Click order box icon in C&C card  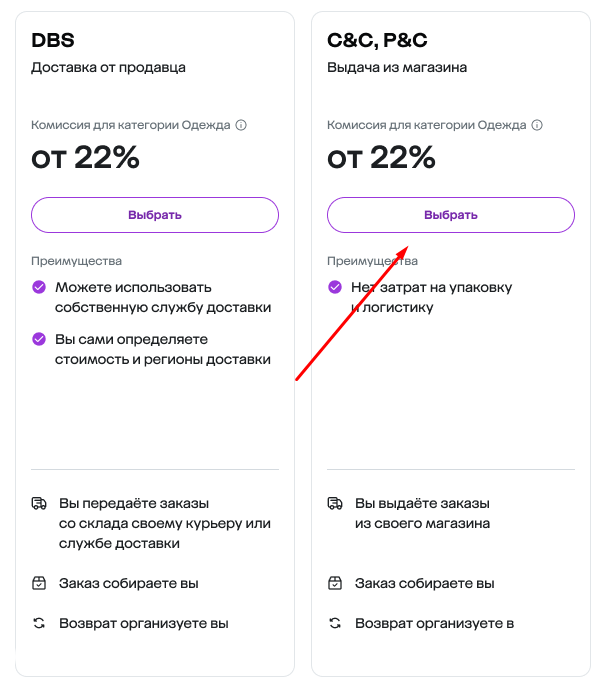pos(335,583)
